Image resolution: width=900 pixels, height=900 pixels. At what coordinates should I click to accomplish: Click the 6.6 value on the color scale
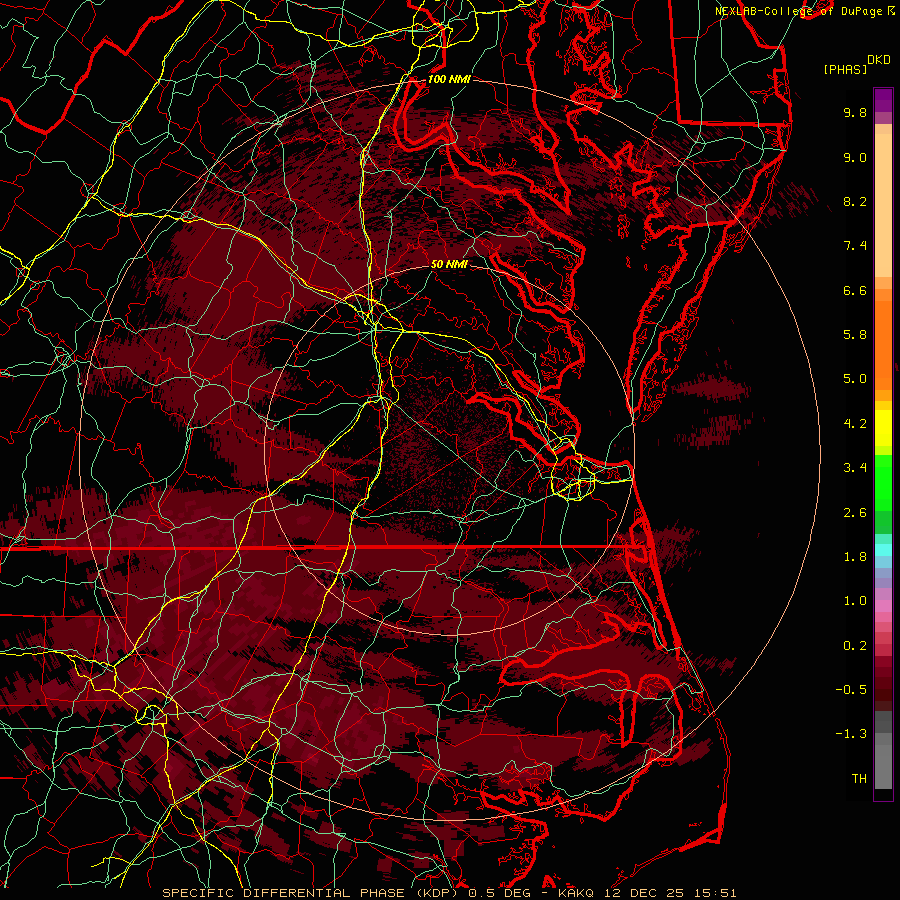pyautogui.click(x=855, y=290)
